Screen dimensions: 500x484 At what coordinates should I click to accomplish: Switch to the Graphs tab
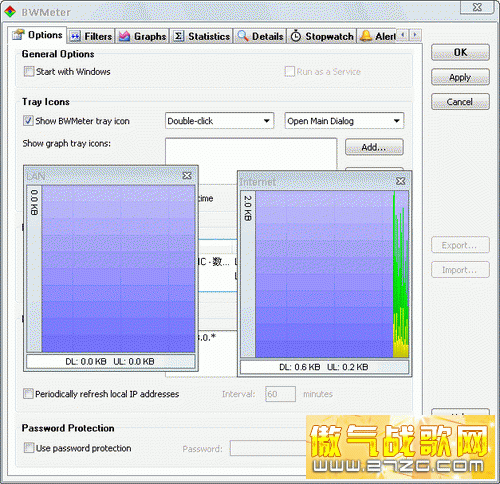(x=143, y=36)
